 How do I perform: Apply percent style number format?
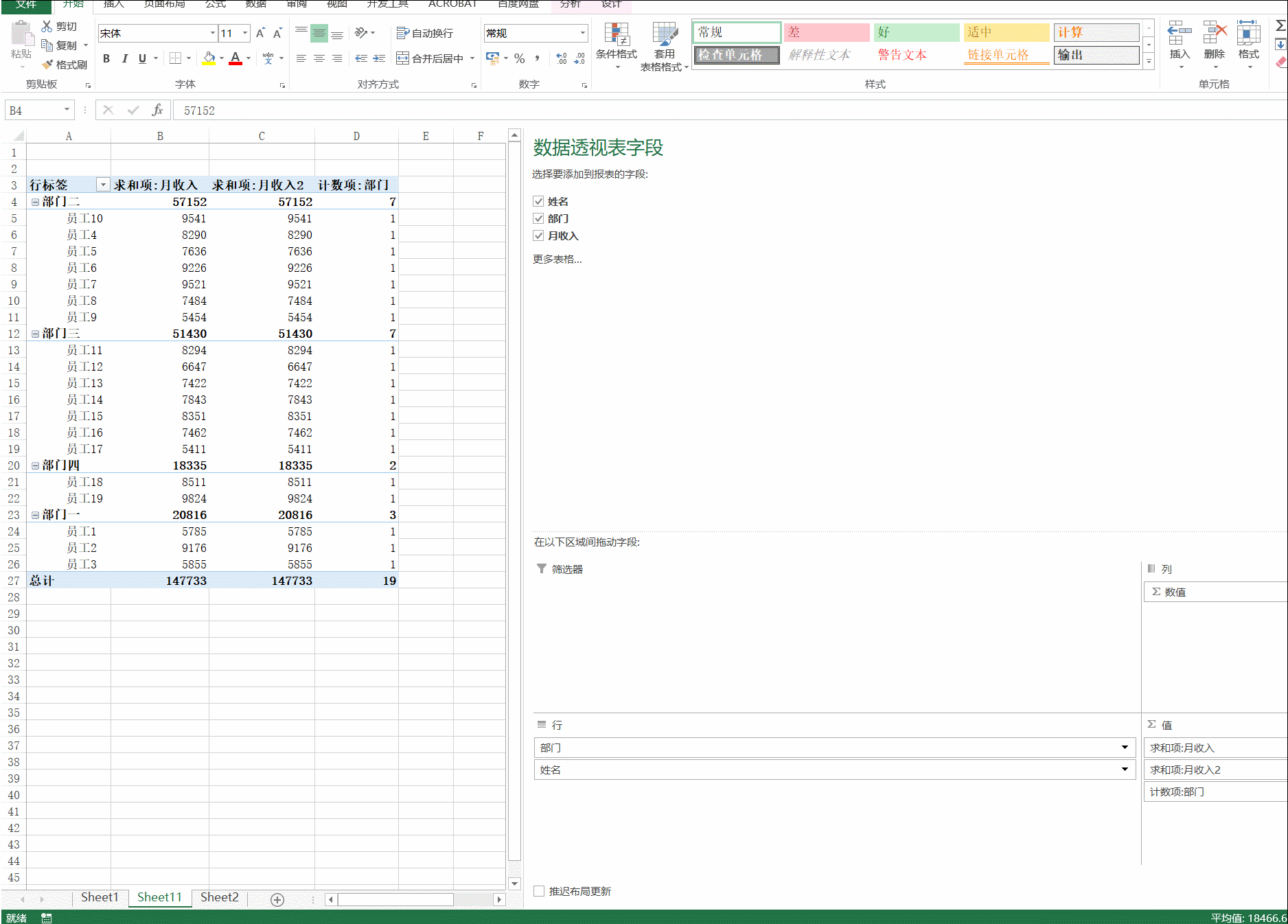click(520, 58)
